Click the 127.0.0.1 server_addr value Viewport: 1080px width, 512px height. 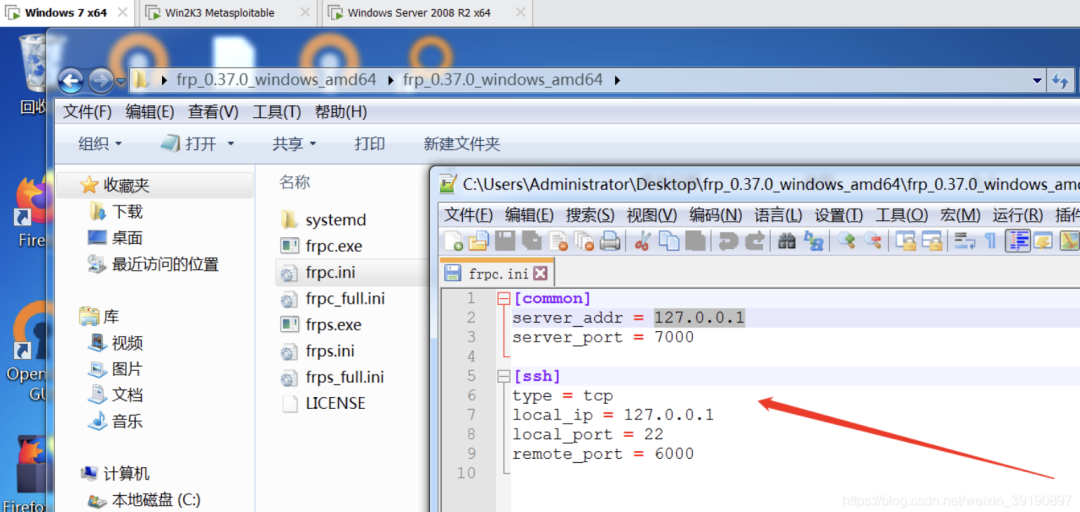[x=699, y=318]
